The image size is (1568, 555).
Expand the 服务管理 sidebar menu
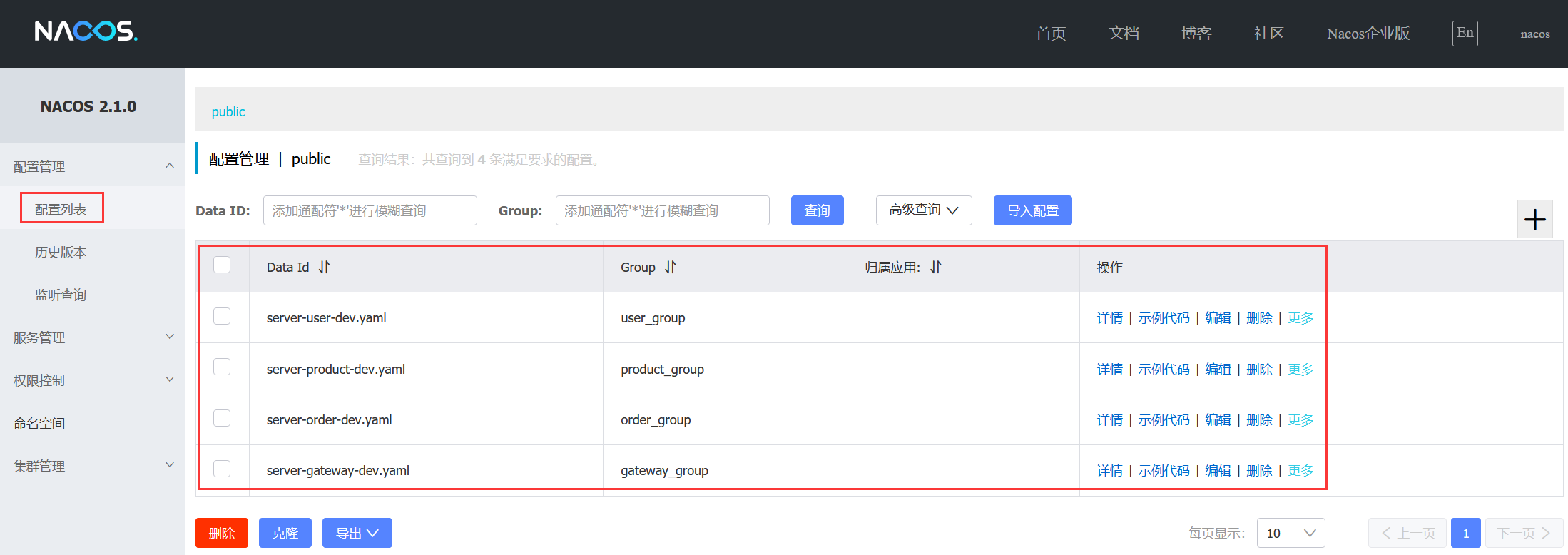92,337
